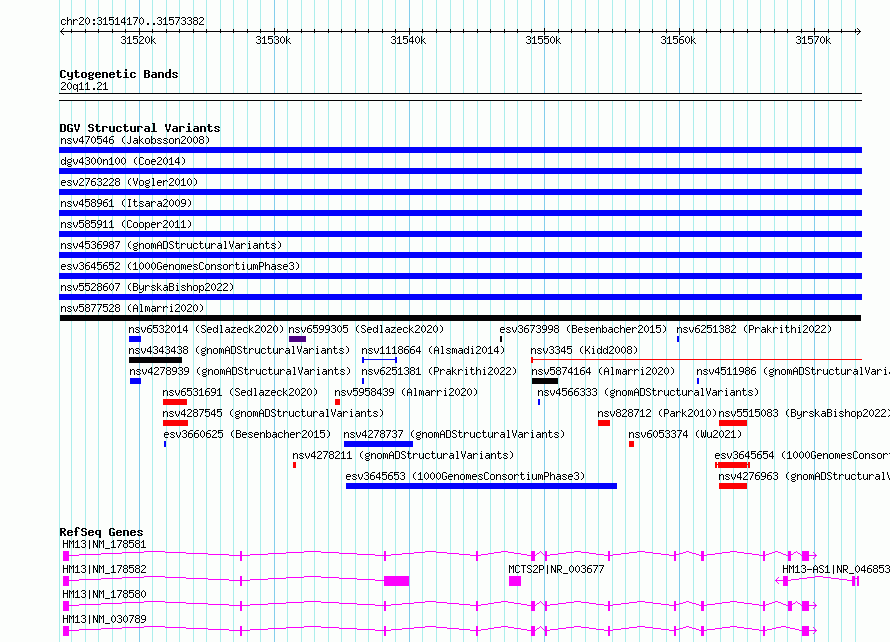Screen dimensions: 890x642
Task: Open HM13|NM_030789 gene label
Action: point(104,619)
